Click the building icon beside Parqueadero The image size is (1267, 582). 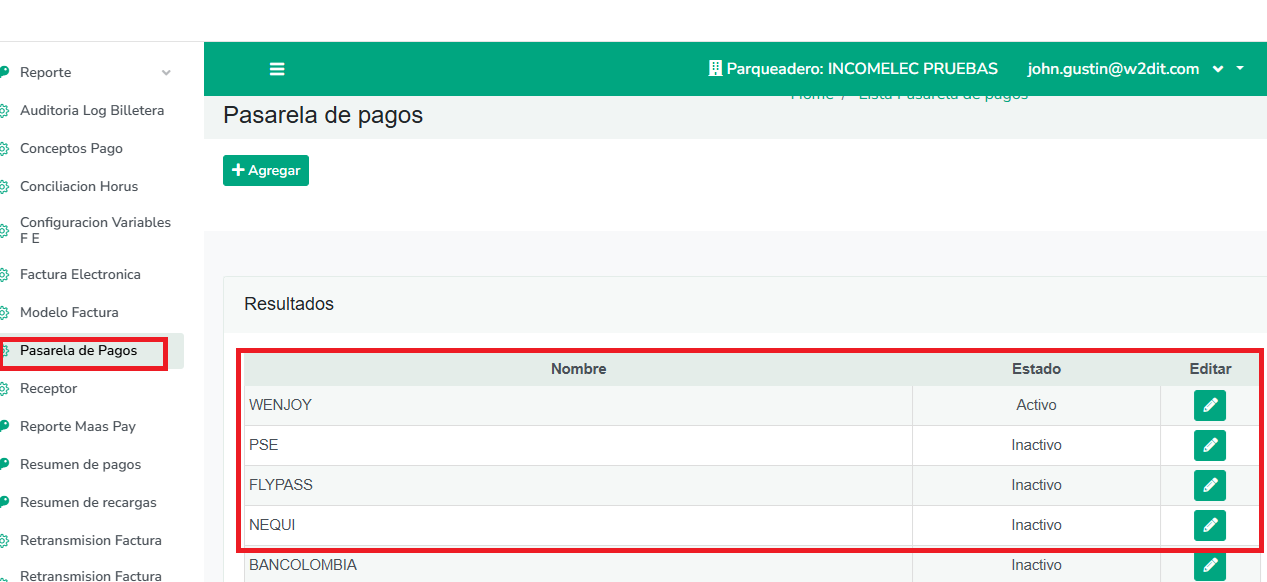pyautogui.click(x=714, y=69)
